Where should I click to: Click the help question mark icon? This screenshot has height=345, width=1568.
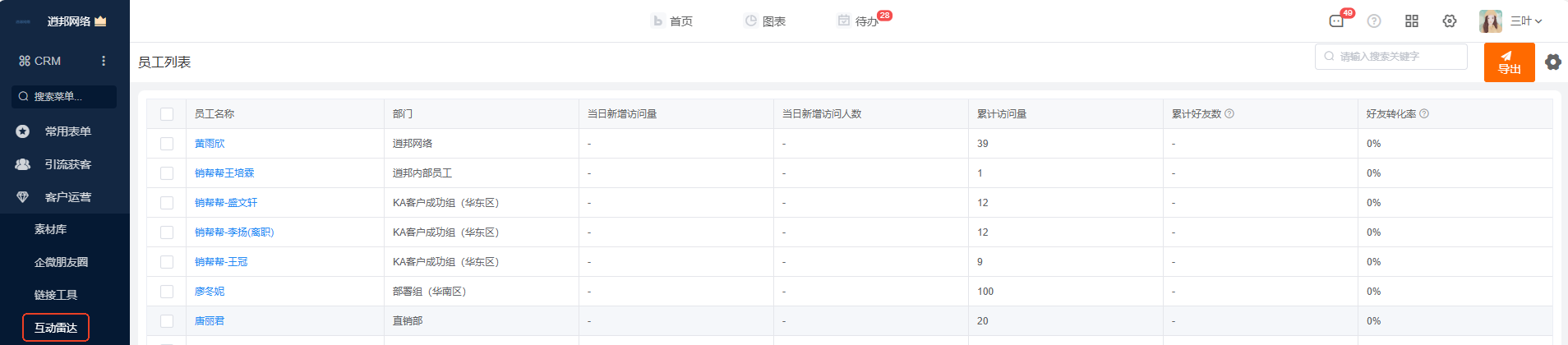pos(1374,21)
